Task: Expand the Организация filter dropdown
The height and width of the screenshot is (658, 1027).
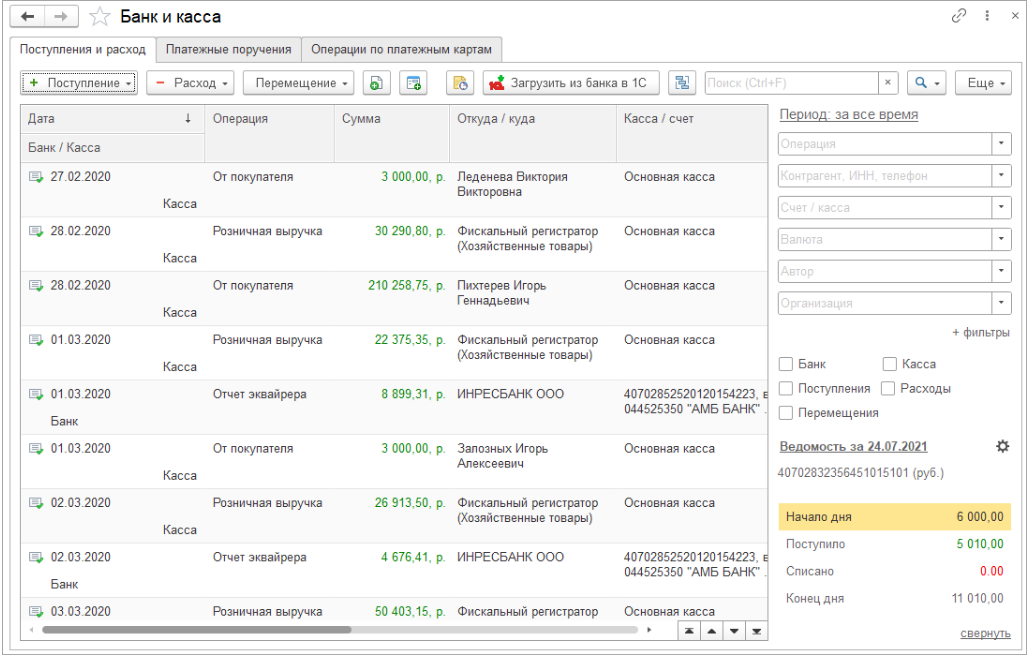Action: (x=1001, y=303)
